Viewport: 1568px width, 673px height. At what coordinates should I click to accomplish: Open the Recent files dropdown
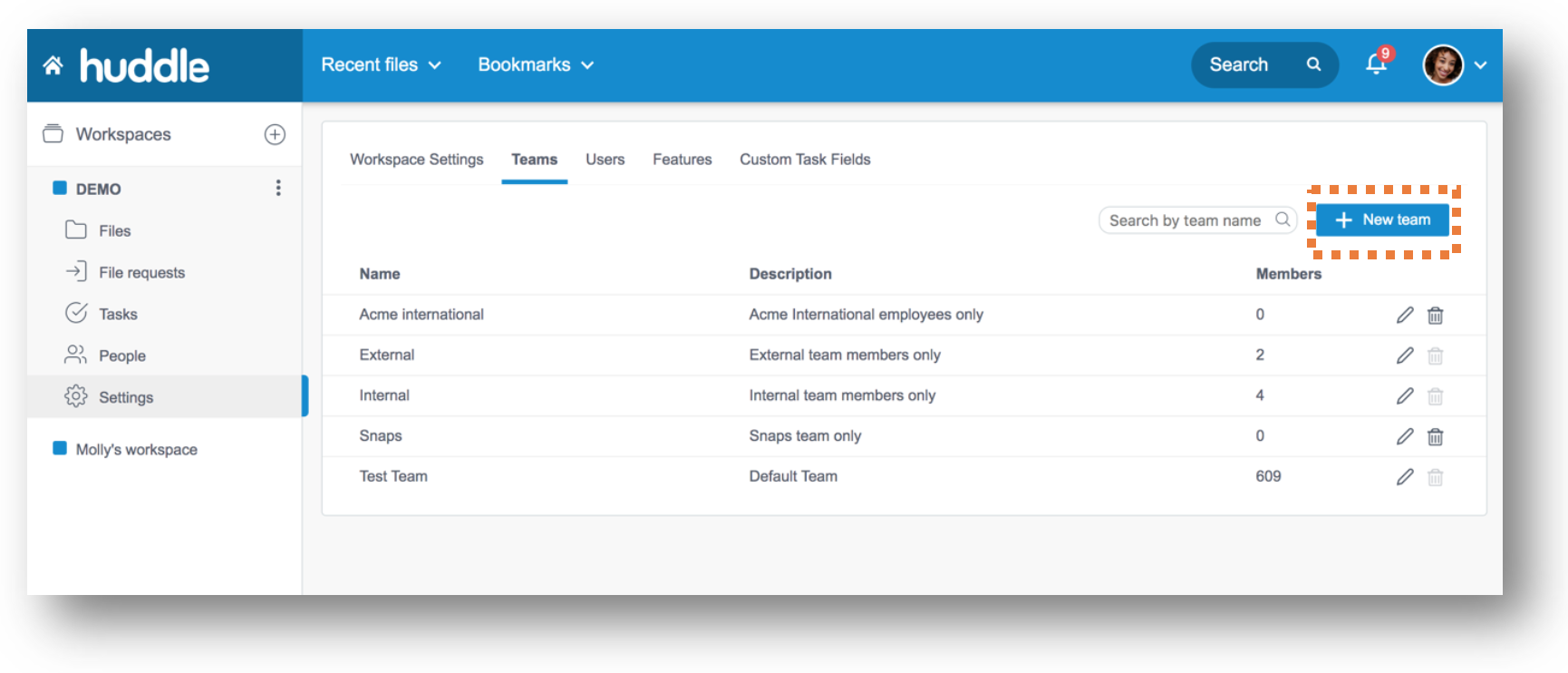[381, 65]
